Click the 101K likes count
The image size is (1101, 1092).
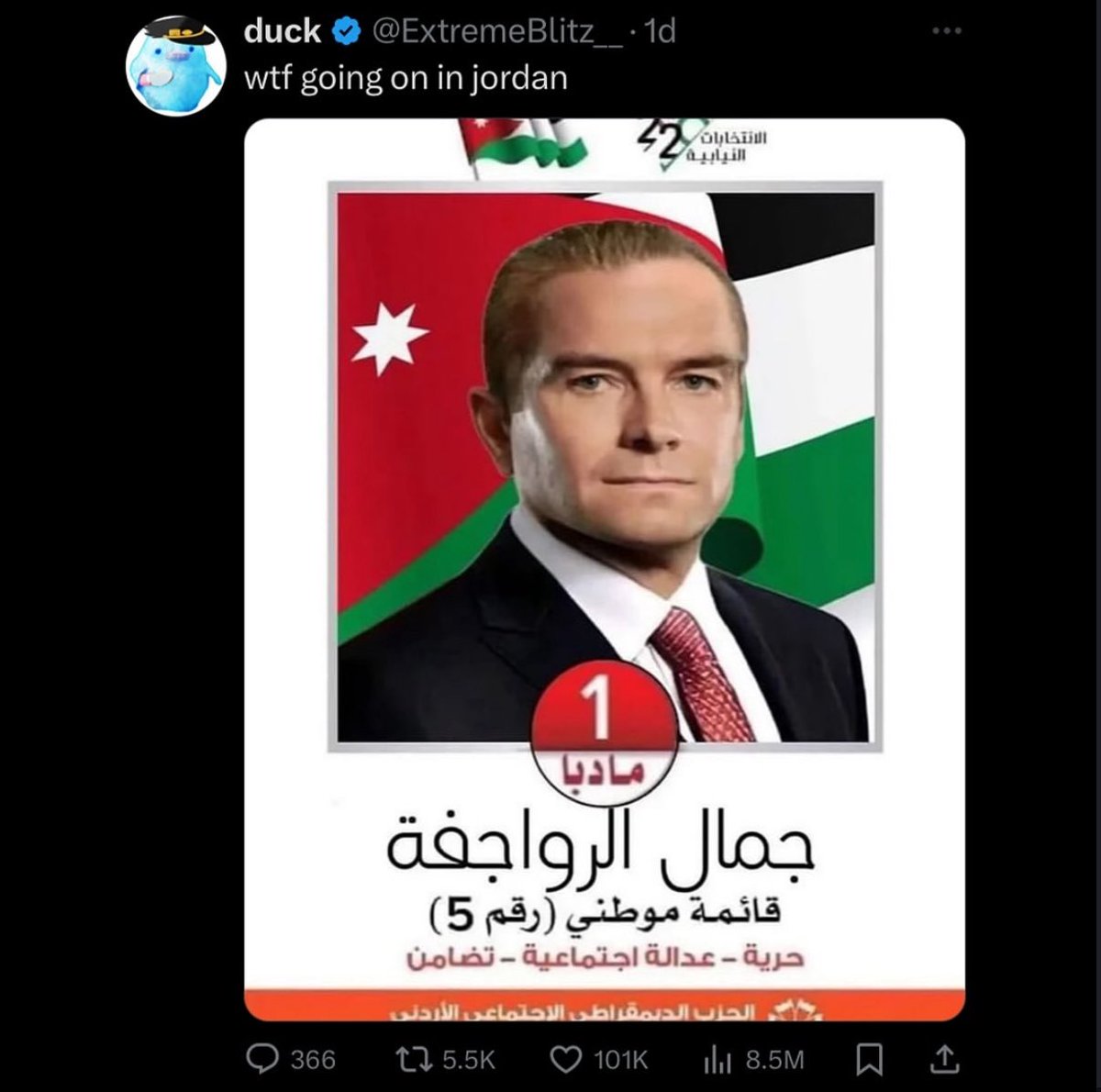[621, 1061]
